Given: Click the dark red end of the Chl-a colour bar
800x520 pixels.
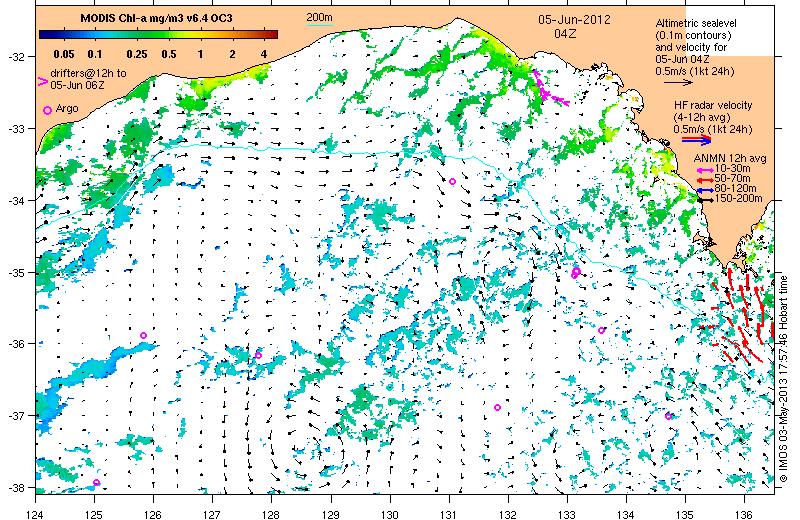Looking at the screenshot, I should [x=274, y=34].
